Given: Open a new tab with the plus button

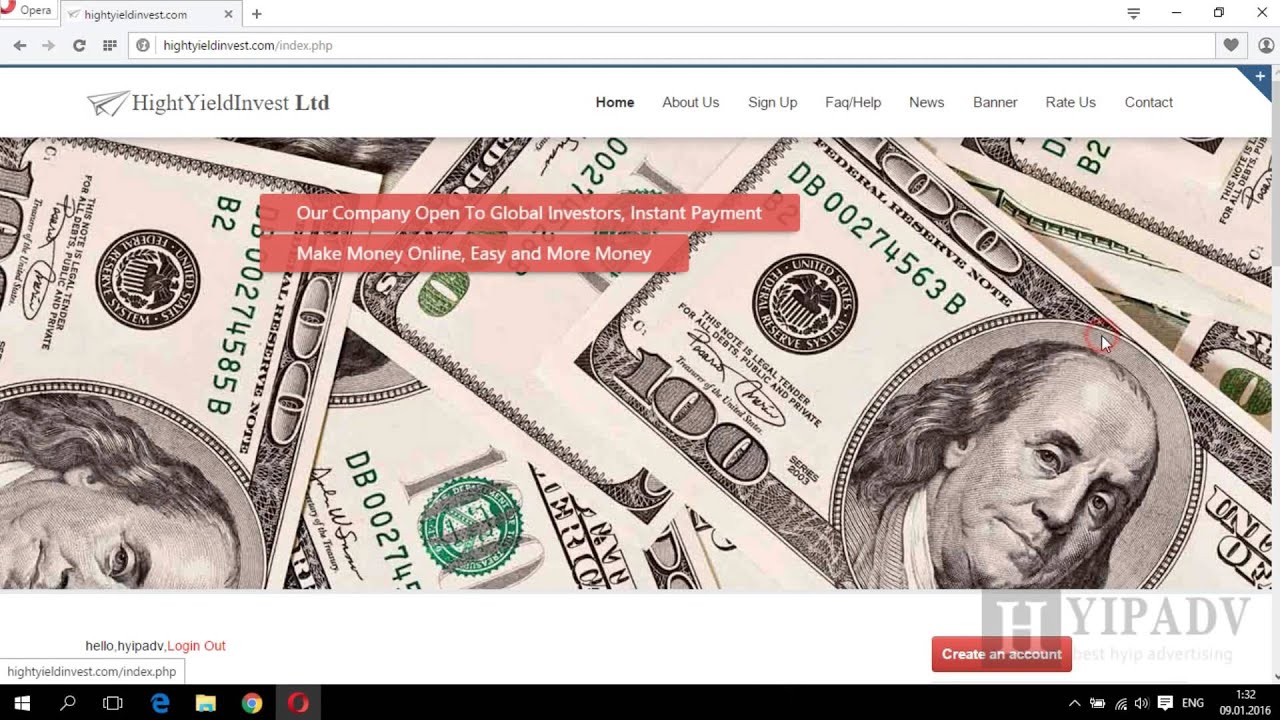Looking at the screenshot, I should (x=257, y=14).
